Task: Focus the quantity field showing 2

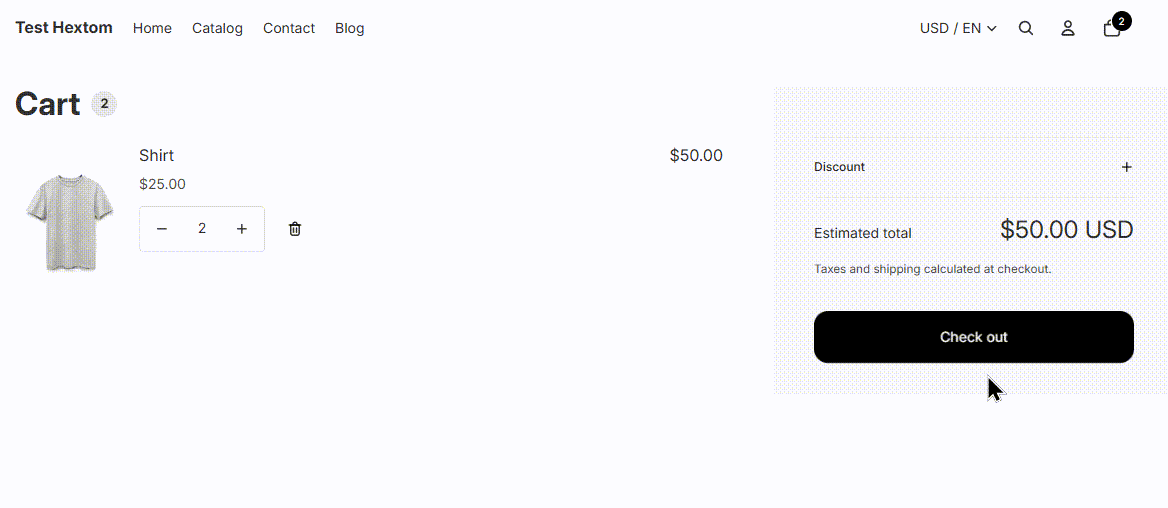Action: (x=202, y=229)
